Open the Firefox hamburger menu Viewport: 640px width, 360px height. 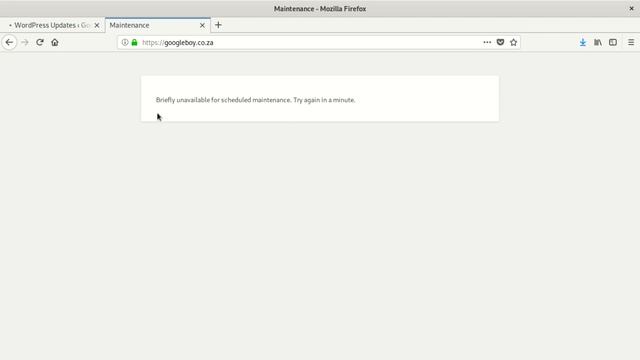(x=631, y=42)
